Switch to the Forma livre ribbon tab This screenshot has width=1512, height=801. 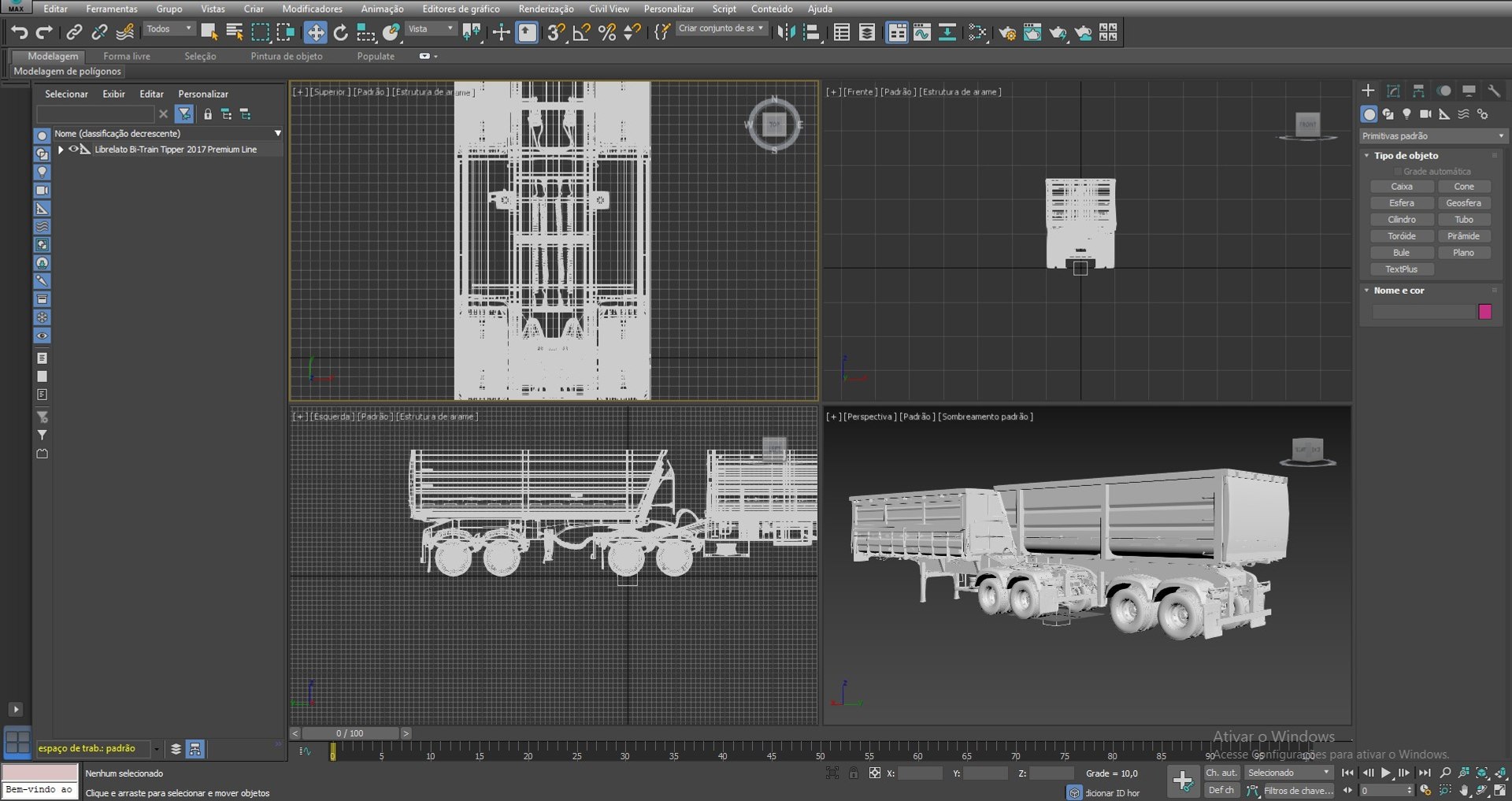[127, 56]
